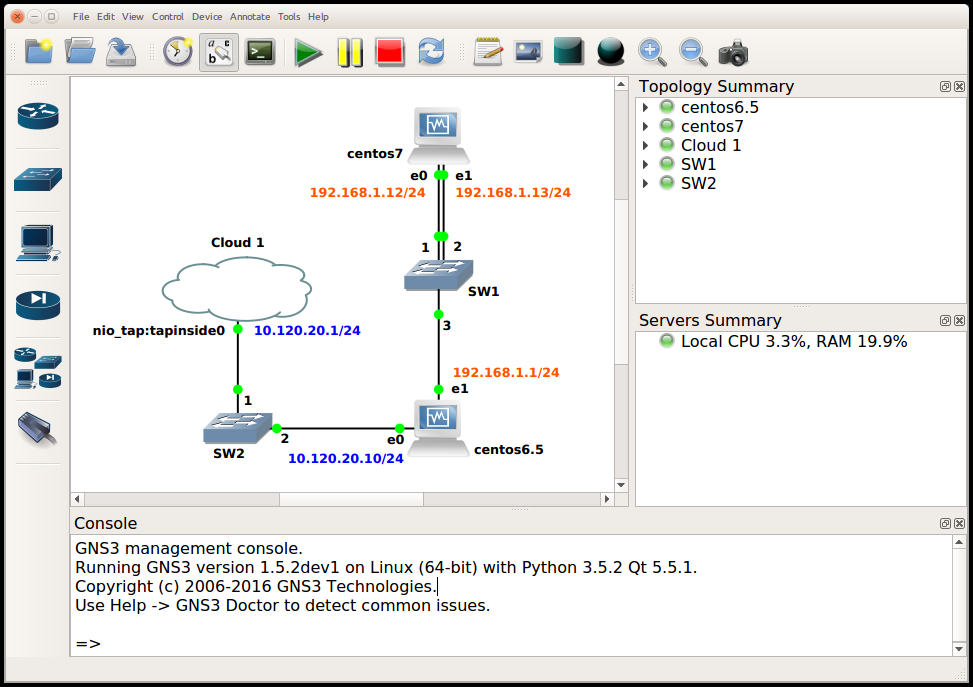The width and height of the screenshot is (973, 687).
Task: Click the canvas vertical scrollbar down arrow
Action: coord(621,485)
